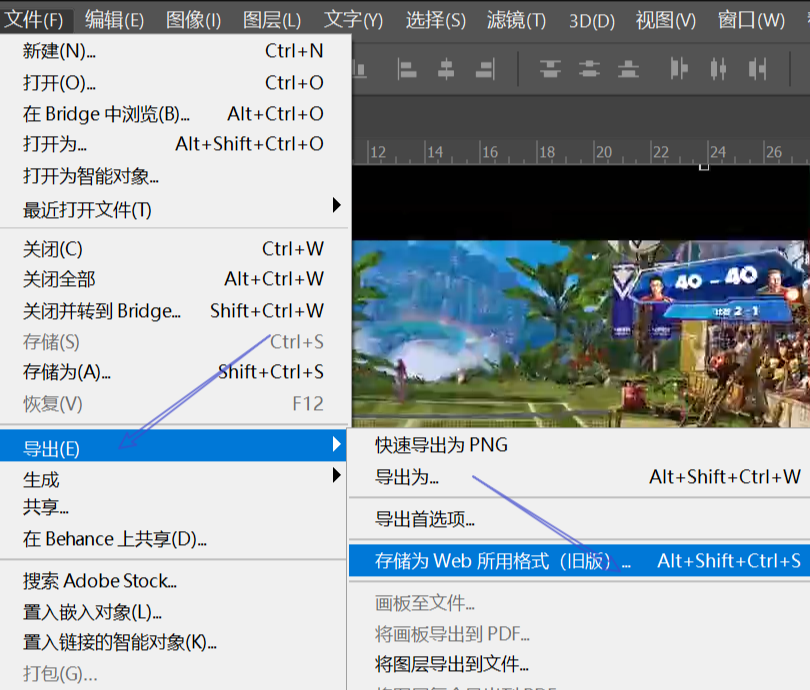The width and height of the screenshot is (810, 690).
Task: Click the distribute vertical centers icon
Action: (x=589, y=69)
